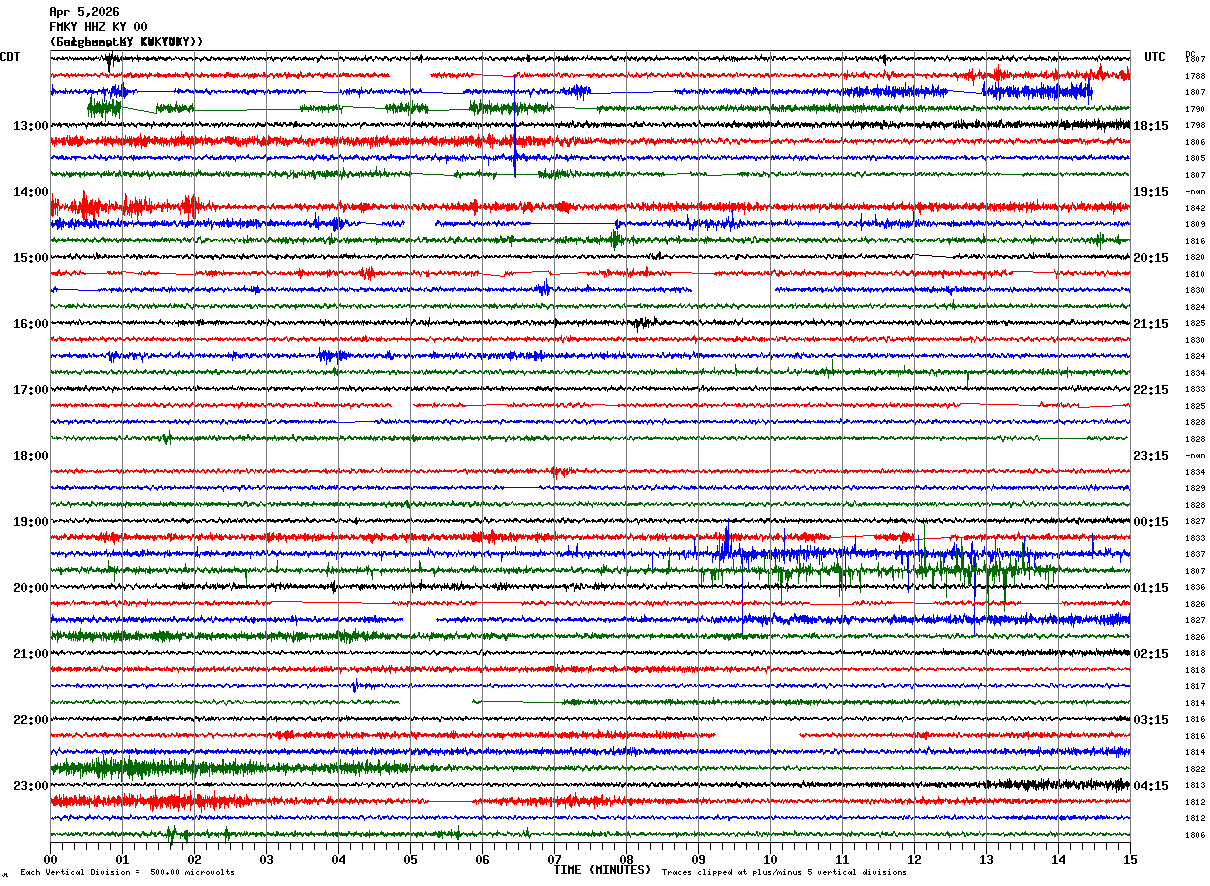Click the DC offset value 1837
The image size is (1210, 886).
click(1195, 554)
